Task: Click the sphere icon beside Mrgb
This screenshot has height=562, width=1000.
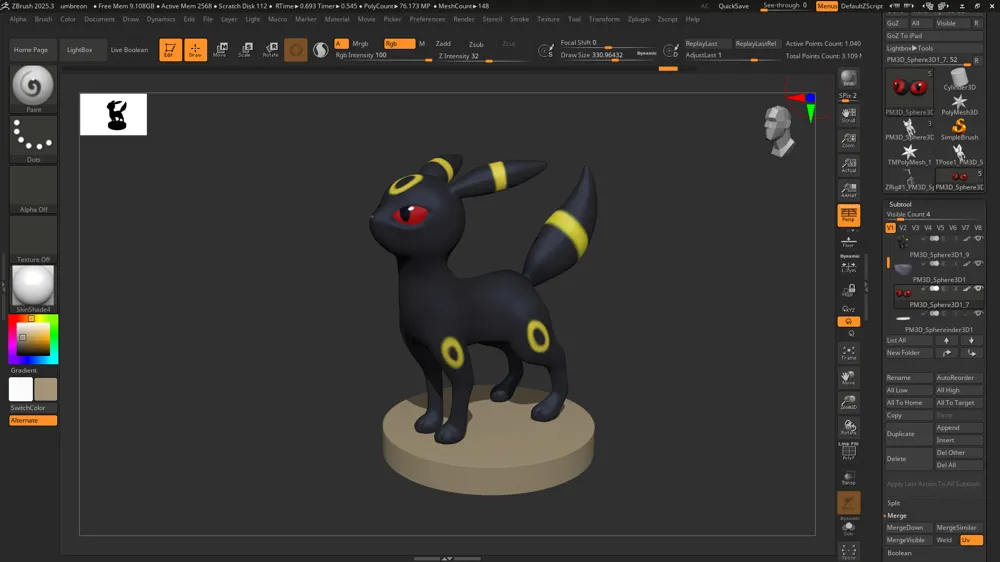Action: 295,50
